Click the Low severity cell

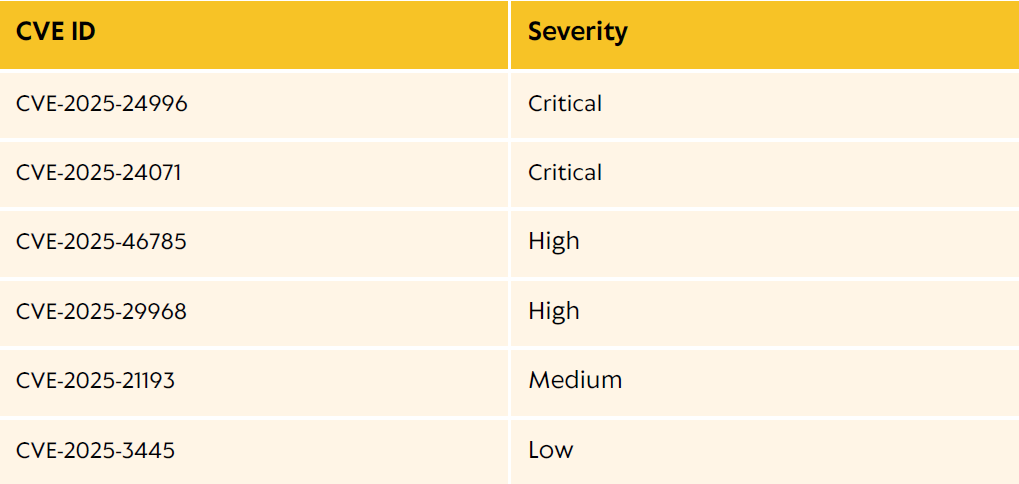tap(551, 450)
